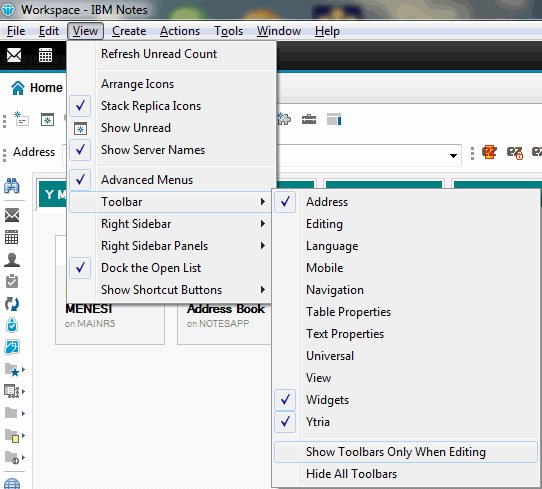
Task: Open the plain gray folder sidebar icon
Action: coord(11,413)
